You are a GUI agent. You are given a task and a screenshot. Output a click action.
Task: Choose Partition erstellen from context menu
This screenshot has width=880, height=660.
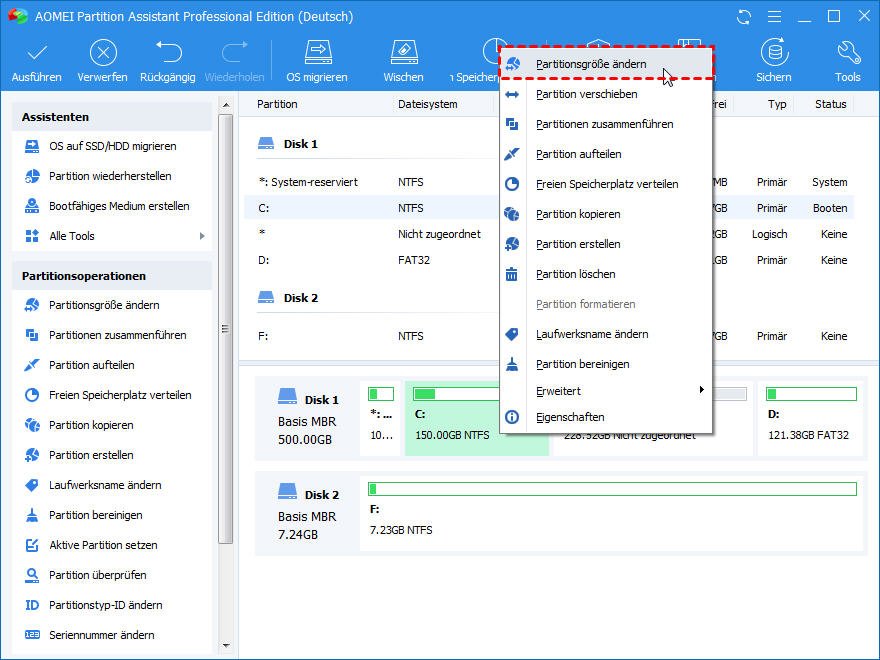point(606,244)
